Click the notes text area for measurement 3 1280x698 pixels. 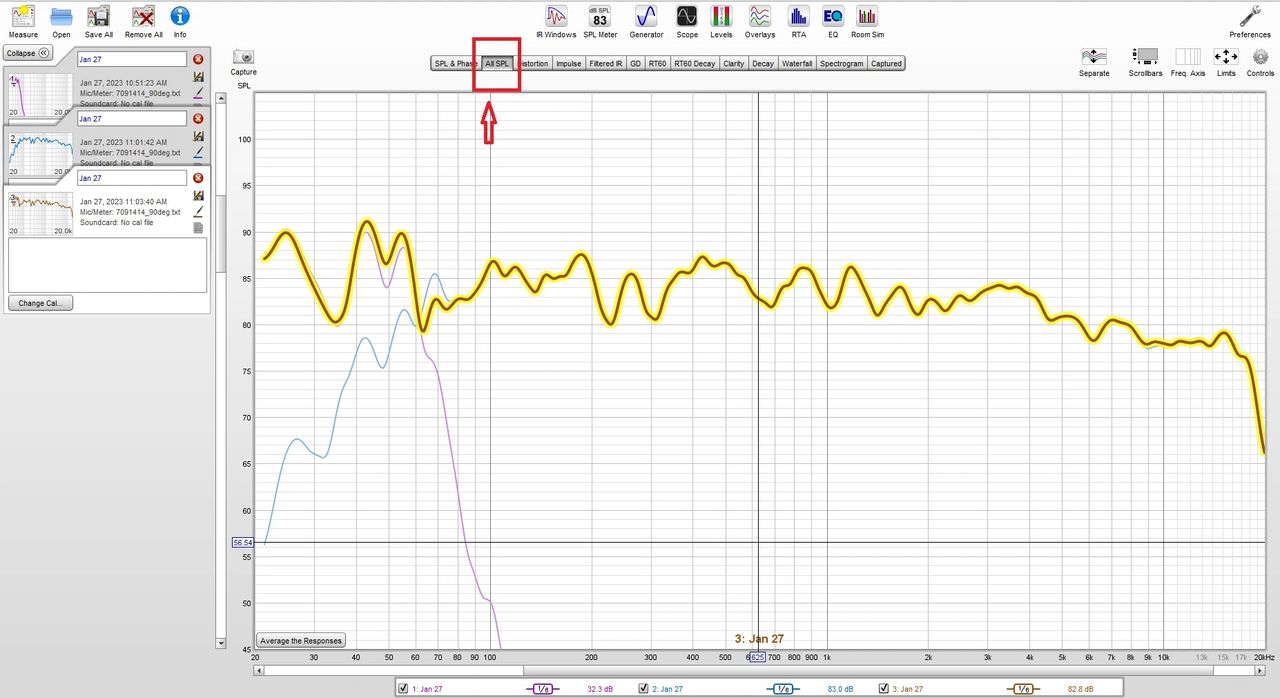[107, 265]
